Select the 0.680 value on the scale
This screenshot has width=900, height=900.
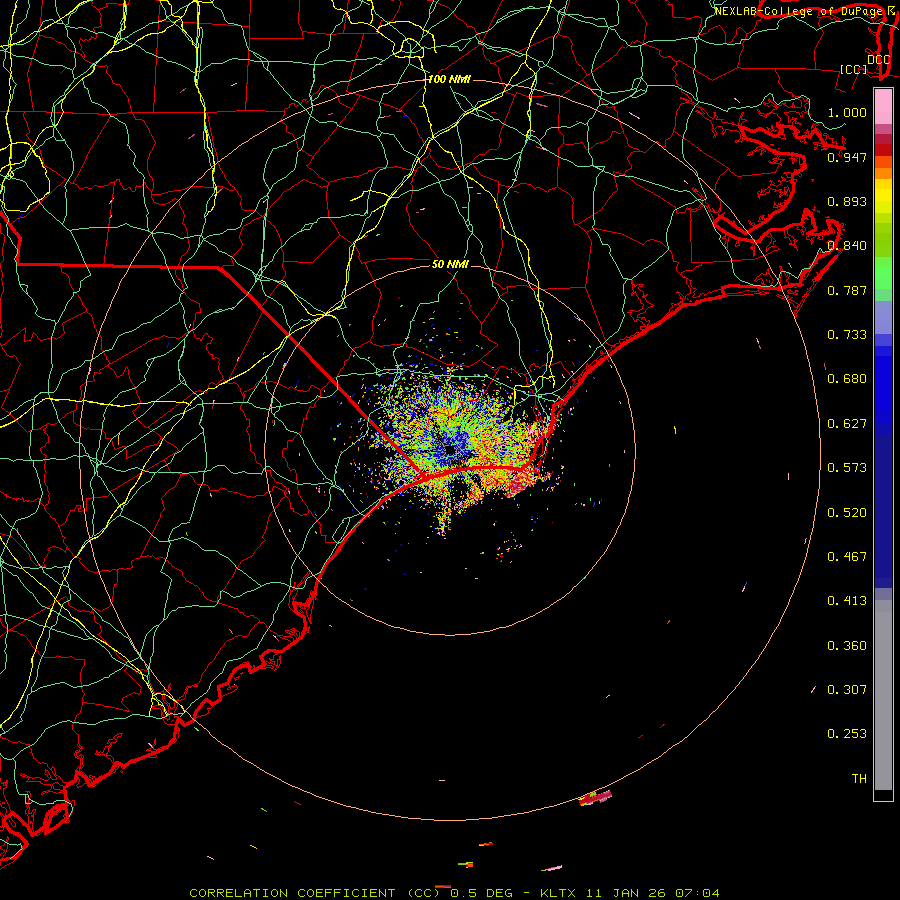click(x=847, y=379)
